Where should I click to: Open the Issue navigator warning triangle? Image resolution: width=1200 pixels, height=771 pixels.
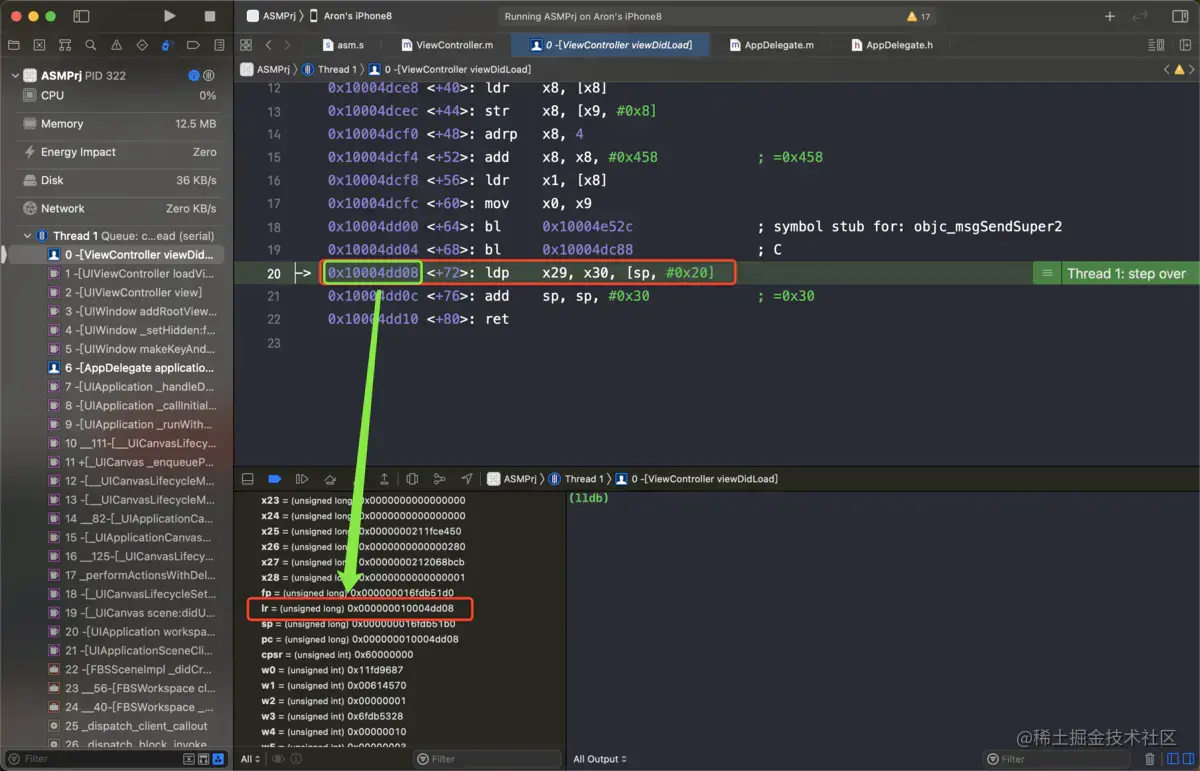[x=116, y=45]
